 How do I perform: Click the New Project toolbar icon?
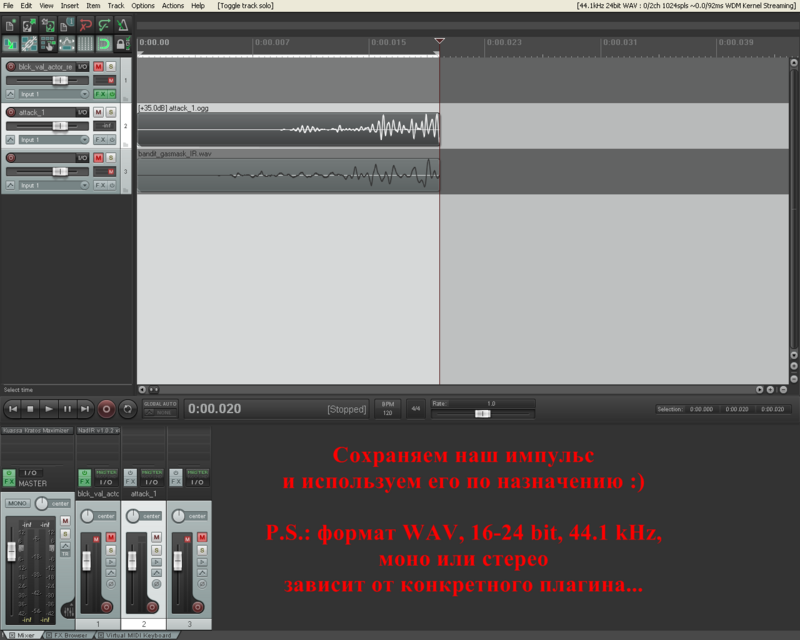11,25
